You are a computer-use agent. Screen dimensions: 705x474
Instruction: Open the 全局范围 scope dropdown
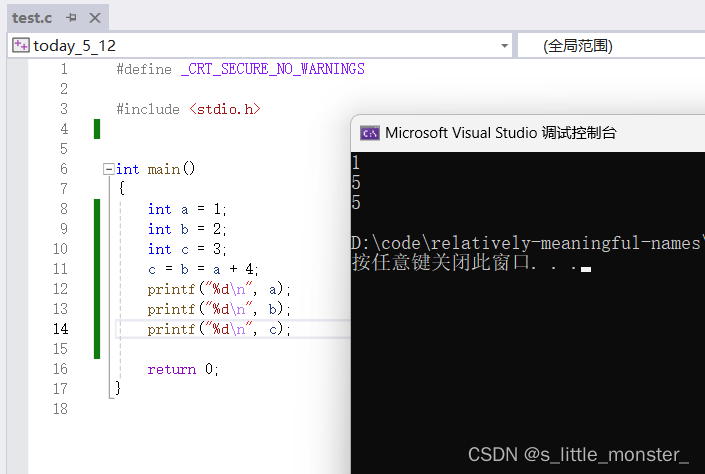610,46
